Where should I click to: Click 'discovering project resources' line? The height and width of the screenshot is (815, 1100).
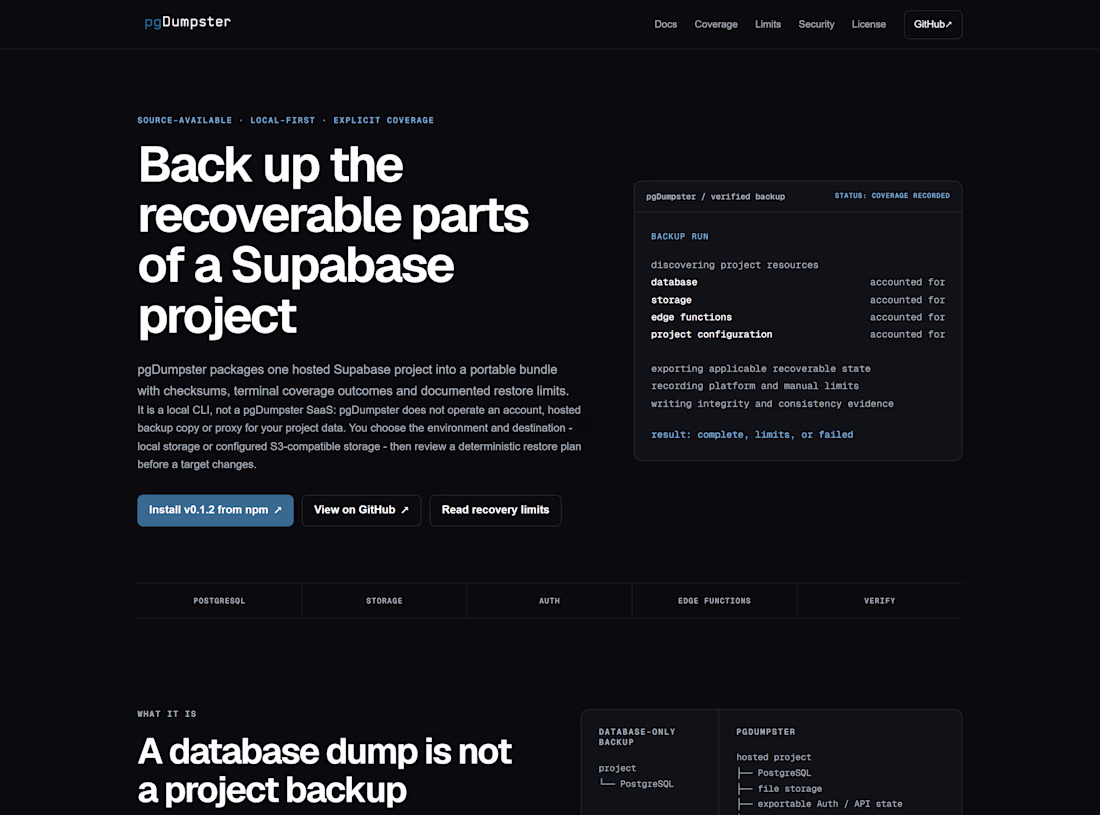tap(734, 265)
